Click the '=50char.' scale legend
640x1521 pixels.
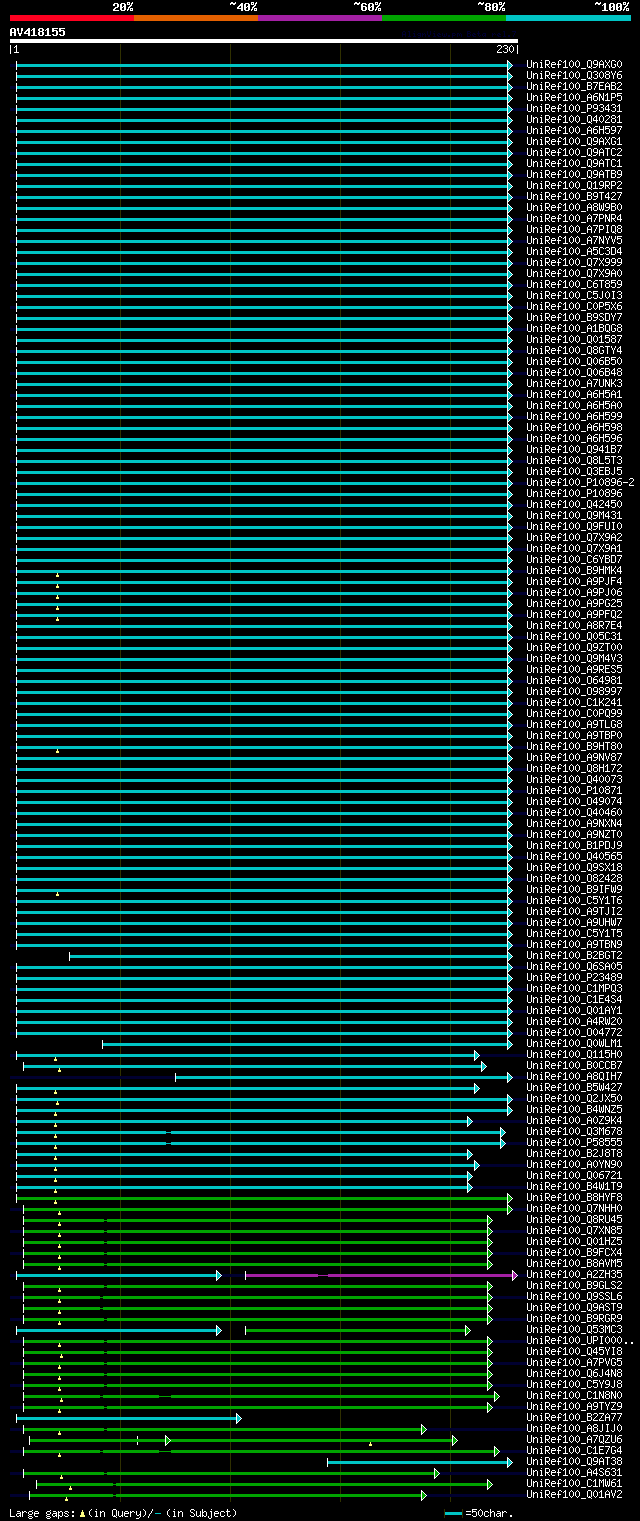point(480,1513)
